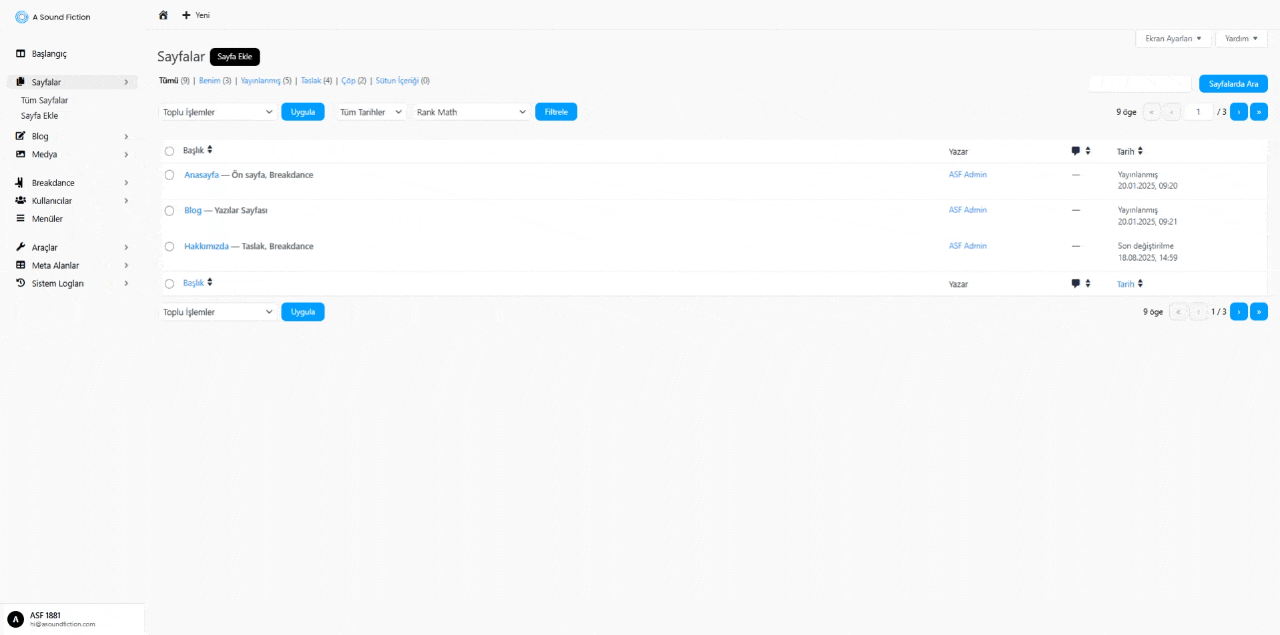The width and height of the screenshot is (1280, 635).
Task: Open the Tüm Tarihler date filter
Action: pyautogui.click(x=371, y=112)
